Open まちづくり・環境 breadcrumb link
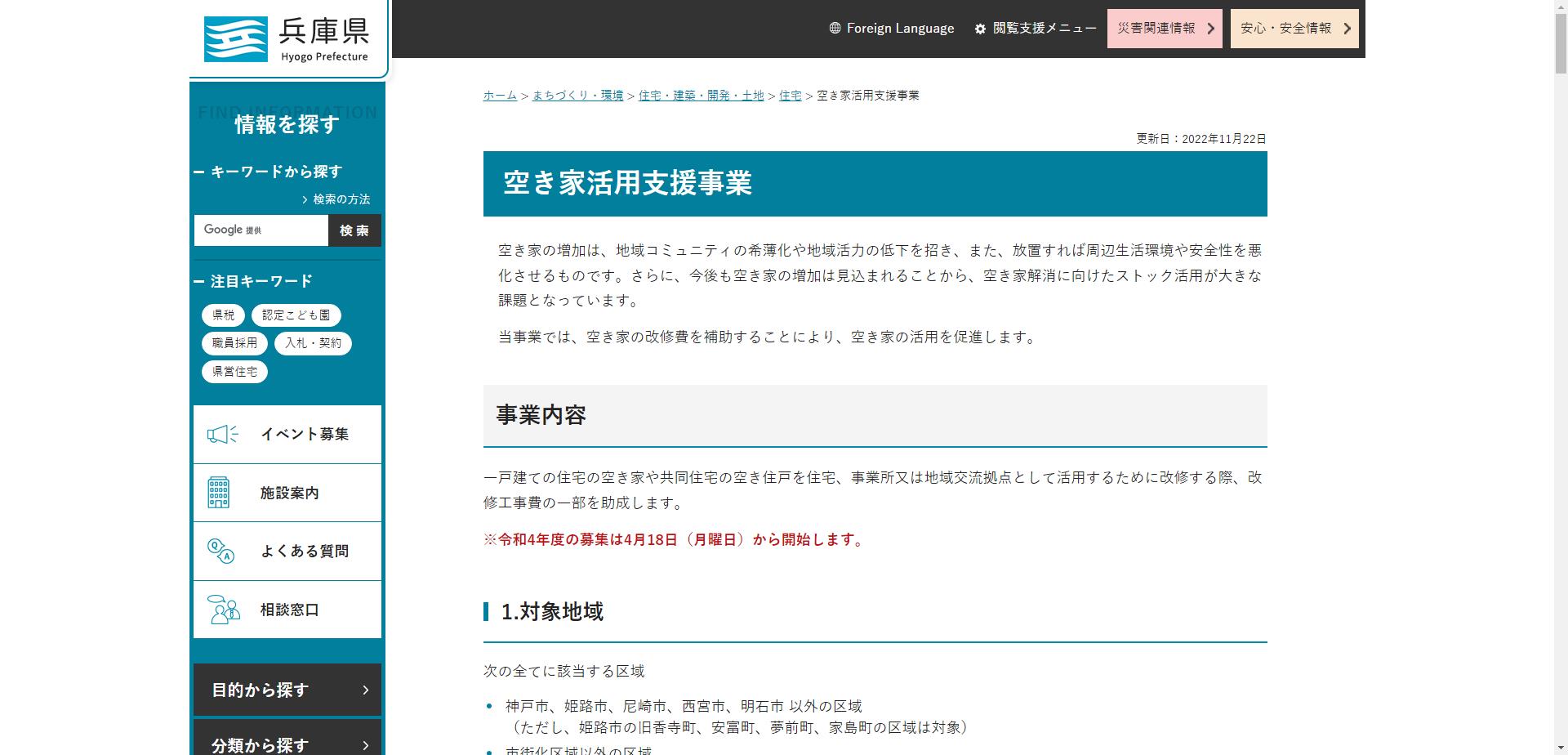 click(x=577, y=96)
